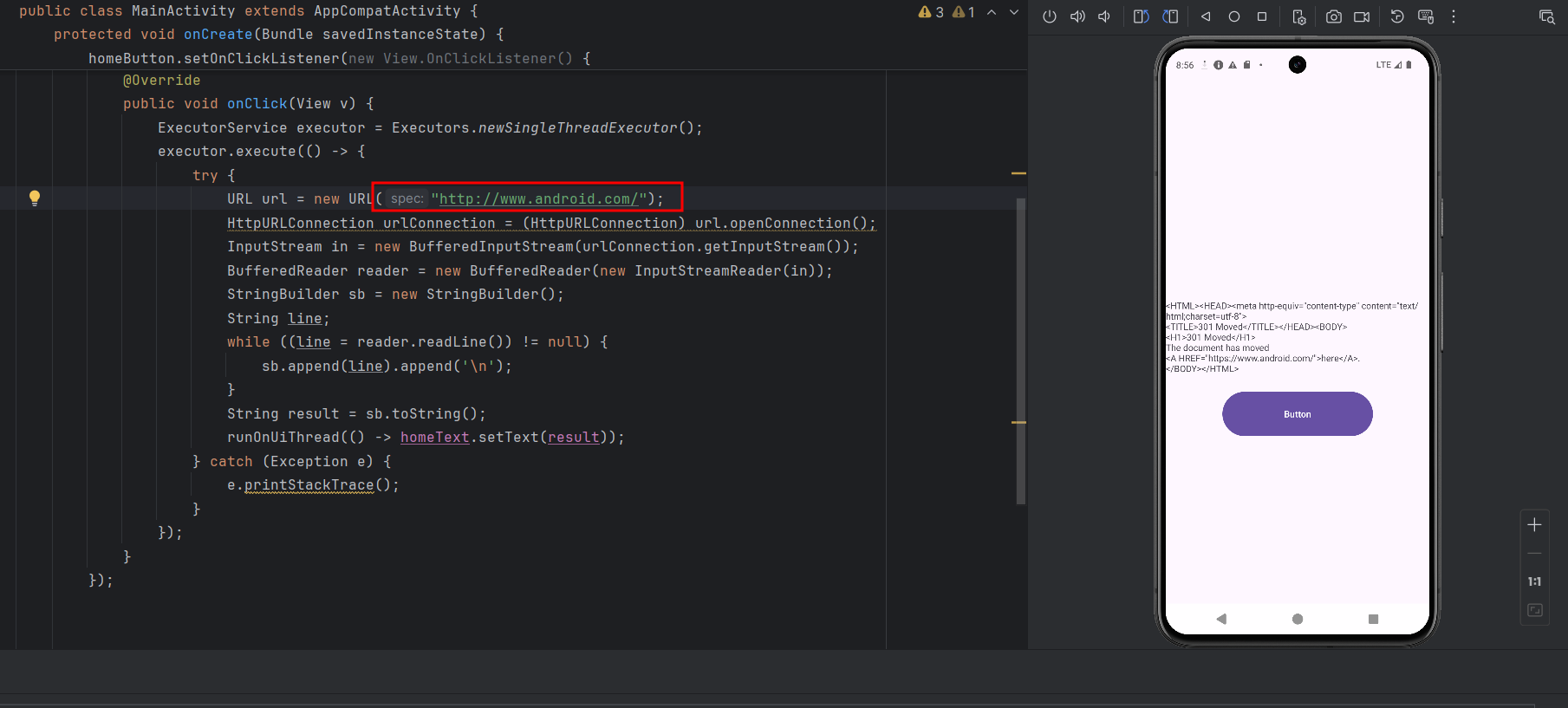Click the pink 'homeText' variable
The image size is (1568, 708).
(434, 437)
